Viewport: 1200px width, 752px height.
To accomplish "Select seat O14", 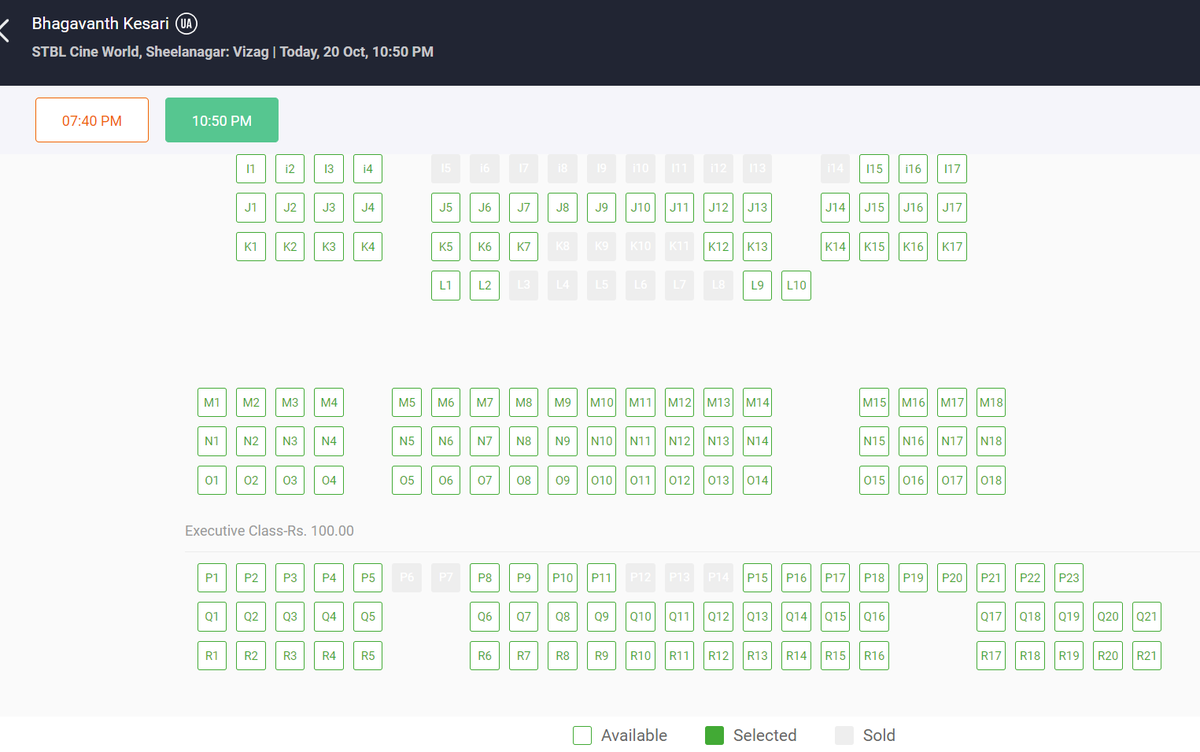I will (x=757, y=481).
